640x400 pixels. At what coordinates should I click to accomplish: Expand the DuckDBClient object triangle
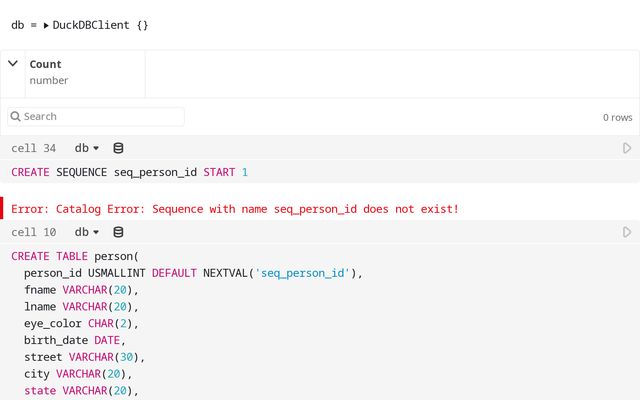point(46,24)
